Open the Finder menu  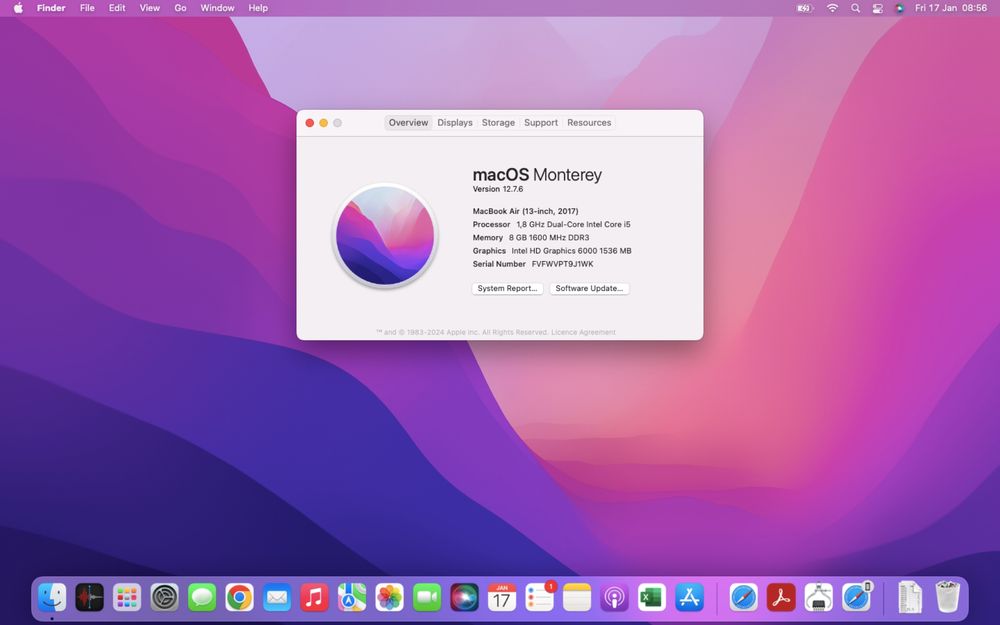click(51, 8)
